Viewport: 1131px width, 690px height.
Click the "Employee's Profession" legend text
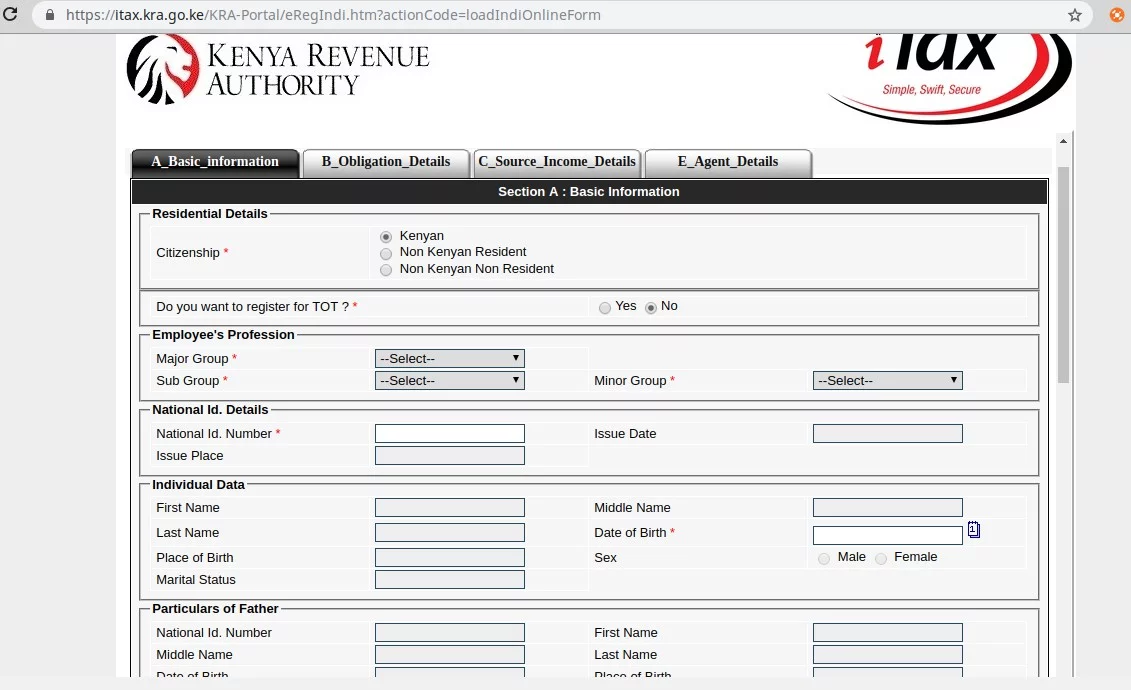click(224, 335)
